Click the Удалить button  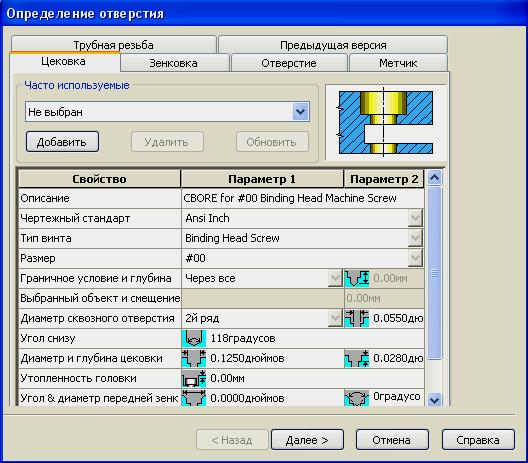point(167,142)
